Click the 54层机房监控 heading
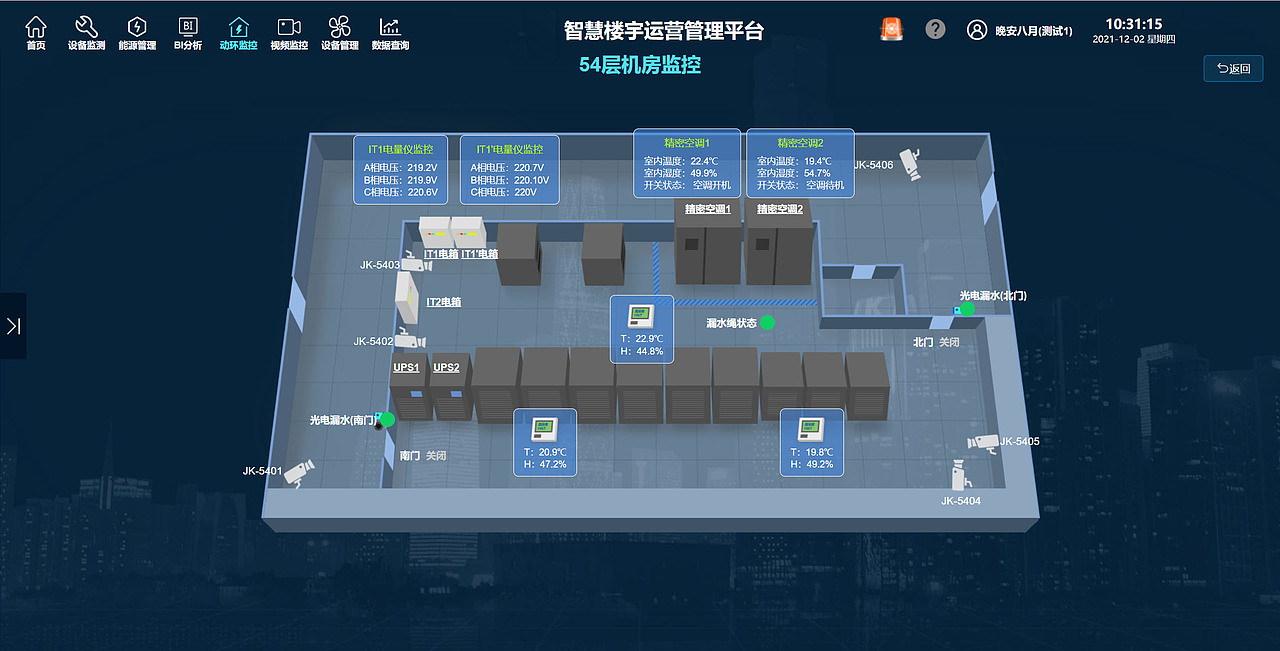This screenshot has height=651, width=1280. (640, 65)
